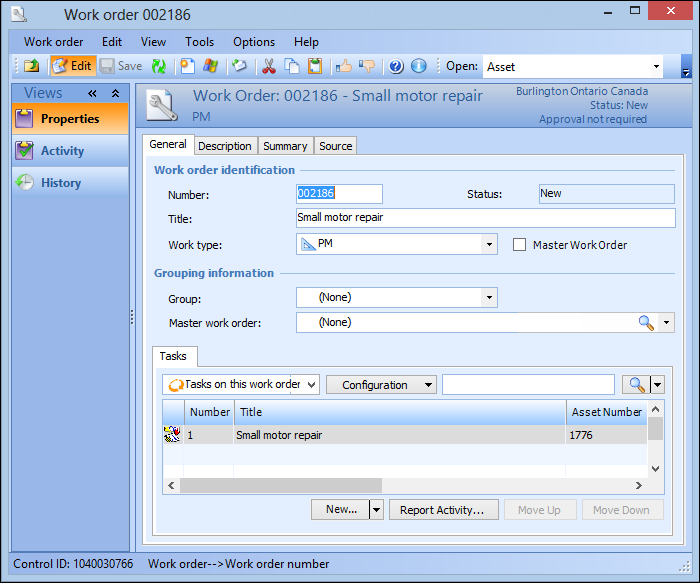Image resolution: width=700 pixels, height=583 pixels.
Task: Click the Title input field
Action: pos(485,218)
